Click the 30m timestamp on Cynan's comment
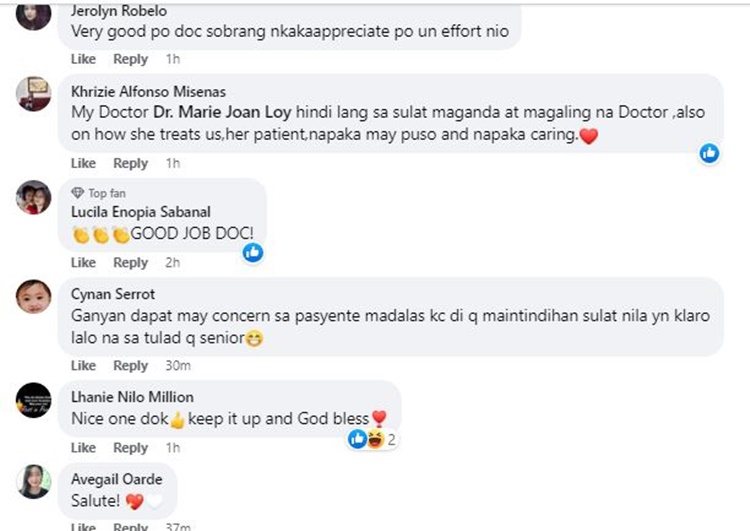This screenshot has height=531, width=750. pos(178,366)
